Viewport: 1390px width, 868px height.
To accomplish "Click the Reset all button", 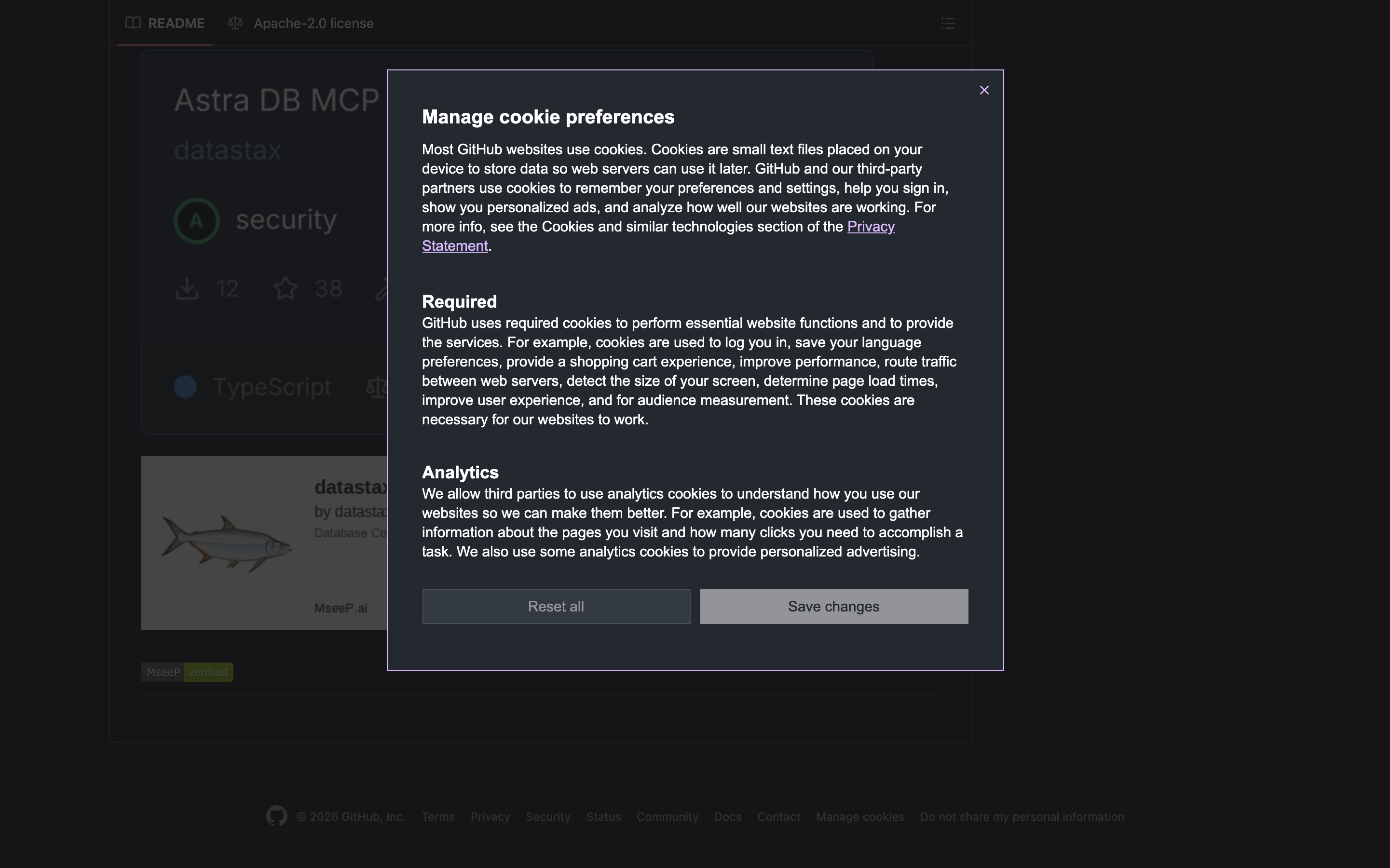I will click(x=556, y=606).
